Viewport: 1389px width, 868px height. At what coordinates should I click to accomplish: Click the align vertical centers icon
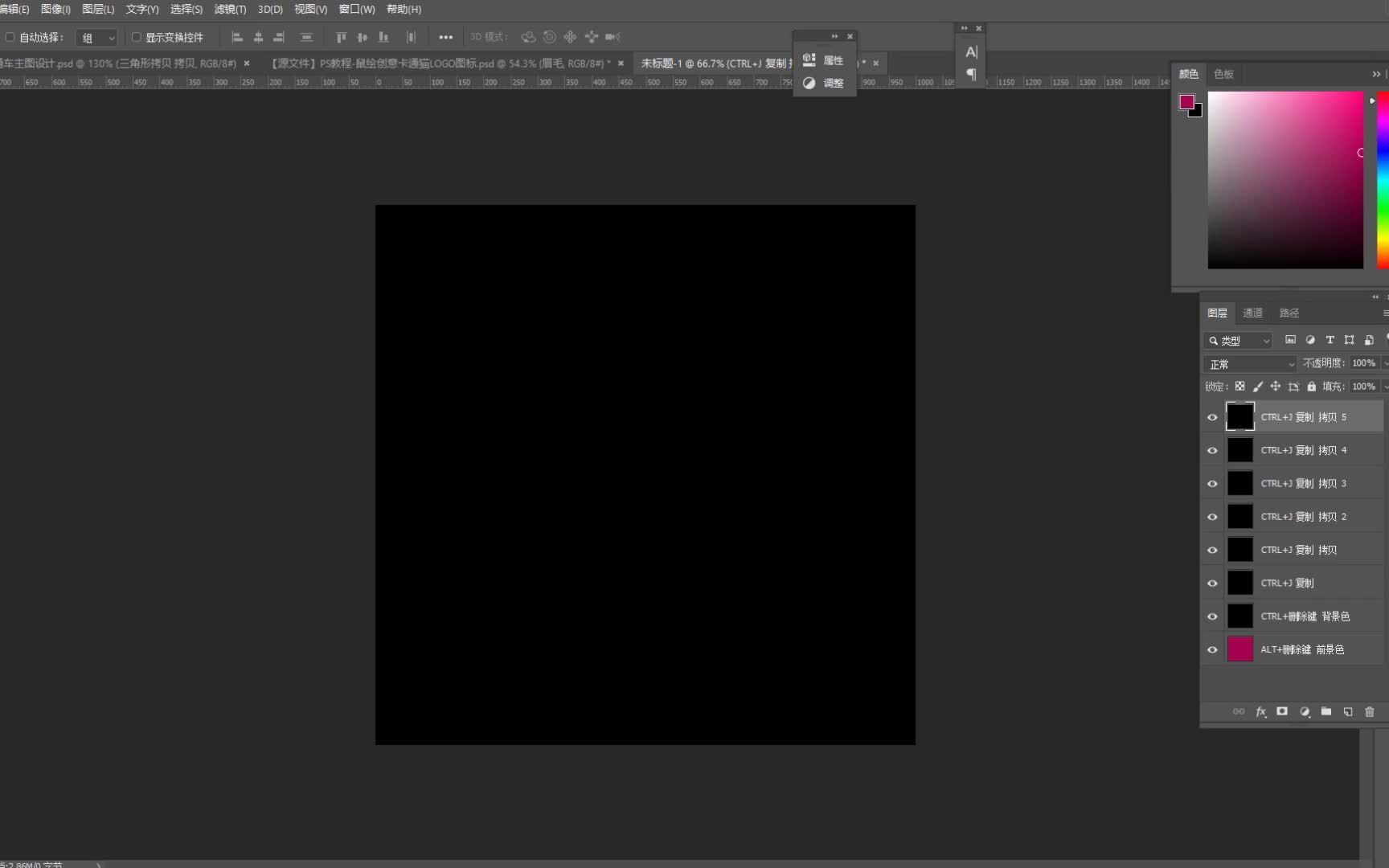tap(362, 37)
